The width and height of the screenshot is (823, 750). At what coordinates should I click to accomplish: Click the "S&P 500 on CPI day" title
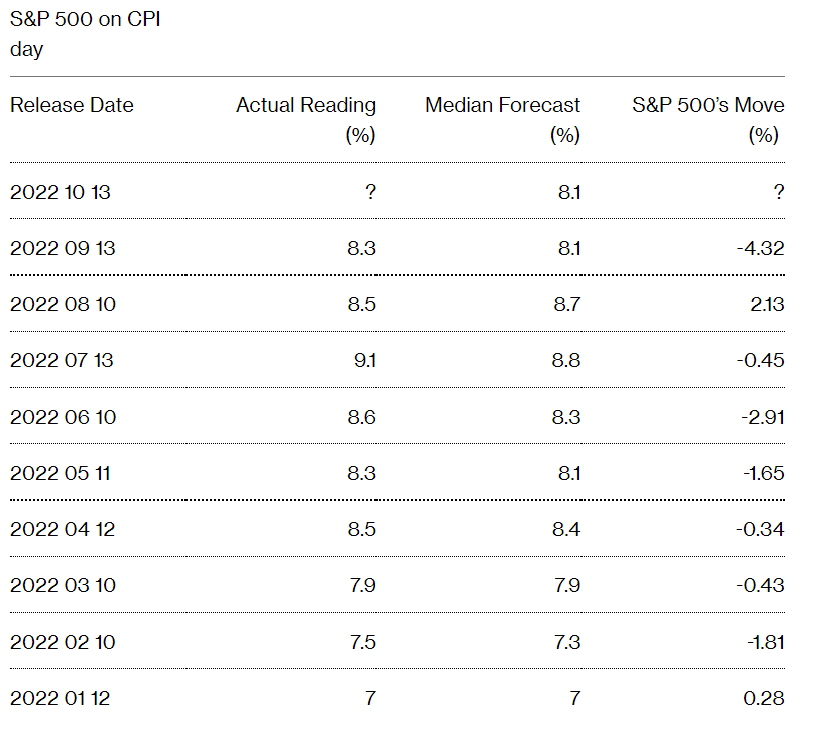pos(85,35)
